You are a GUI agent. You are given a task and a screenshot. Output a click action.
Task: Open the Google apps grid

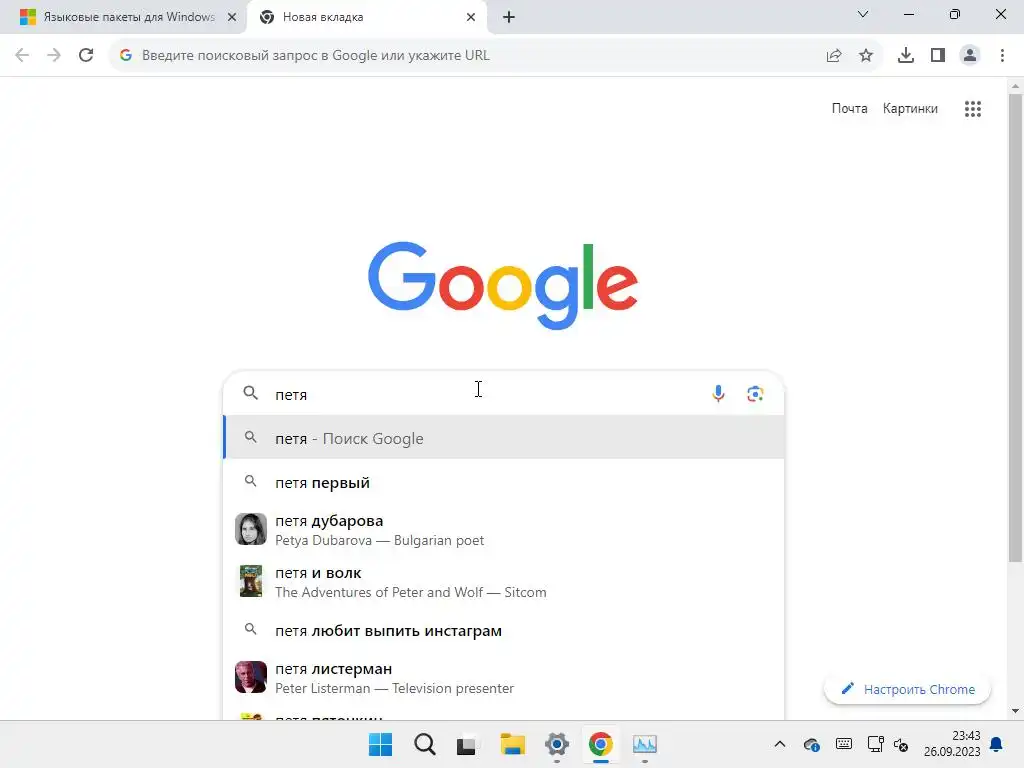point(973,109)
